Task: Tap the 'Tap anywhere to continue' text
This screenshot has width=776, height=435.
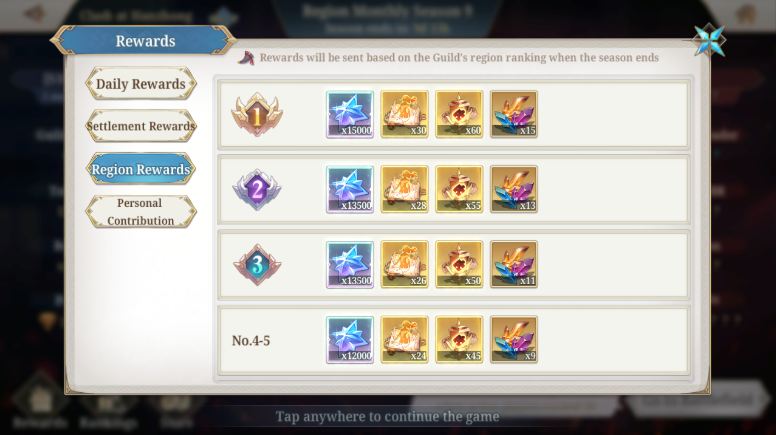Action: [388, 417]
